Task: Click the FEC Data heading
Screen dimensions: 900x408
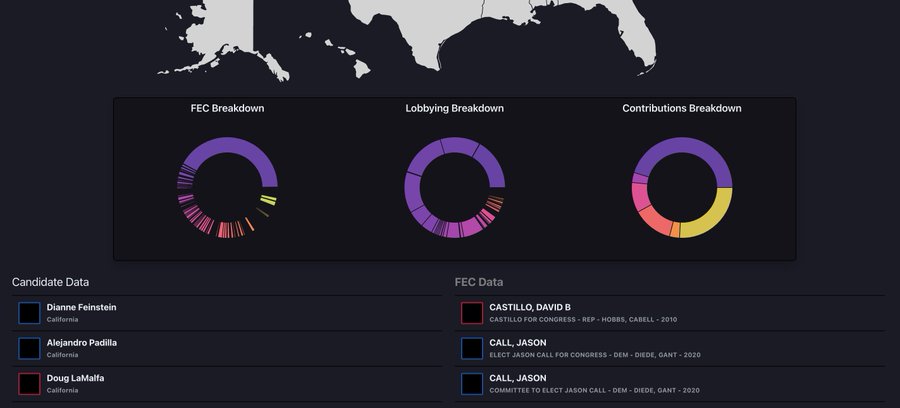Action: 479,282
